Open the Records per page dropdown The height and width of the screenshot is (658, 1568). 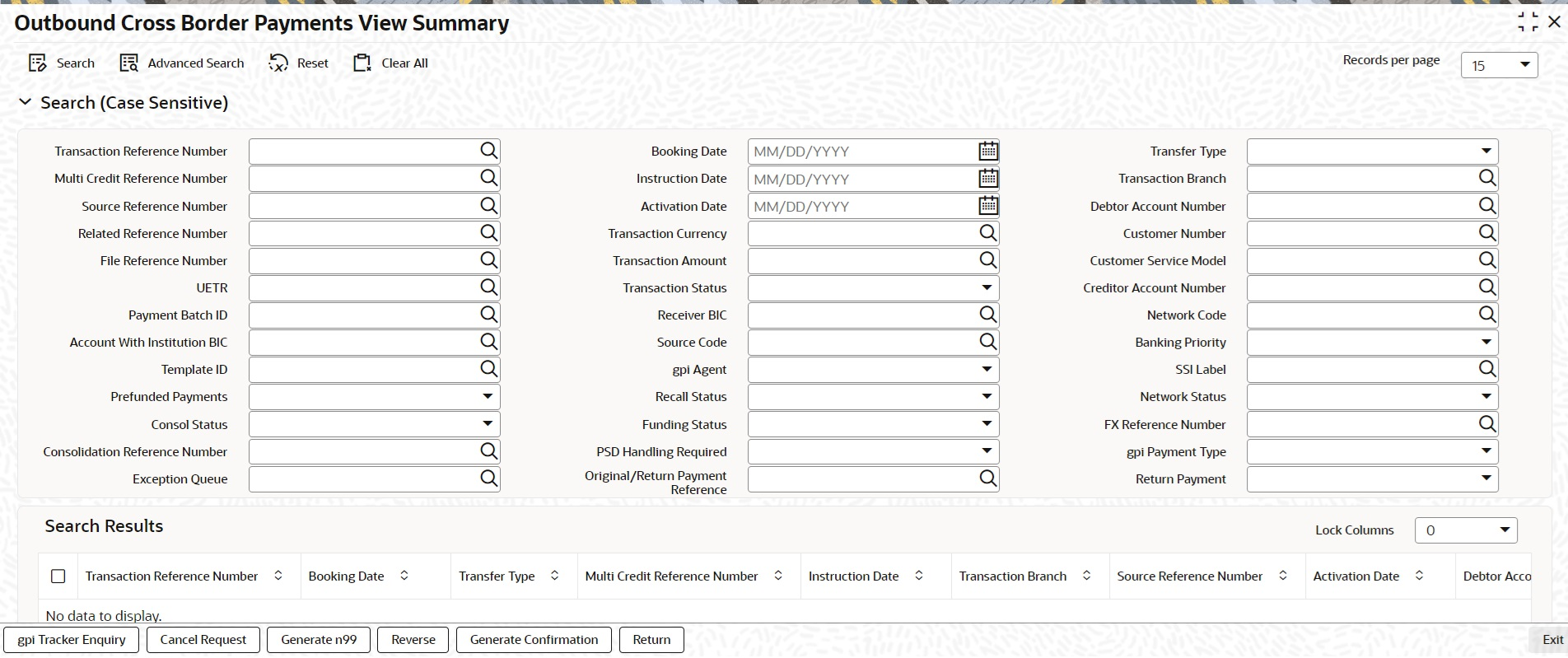tap(1499, 65)
